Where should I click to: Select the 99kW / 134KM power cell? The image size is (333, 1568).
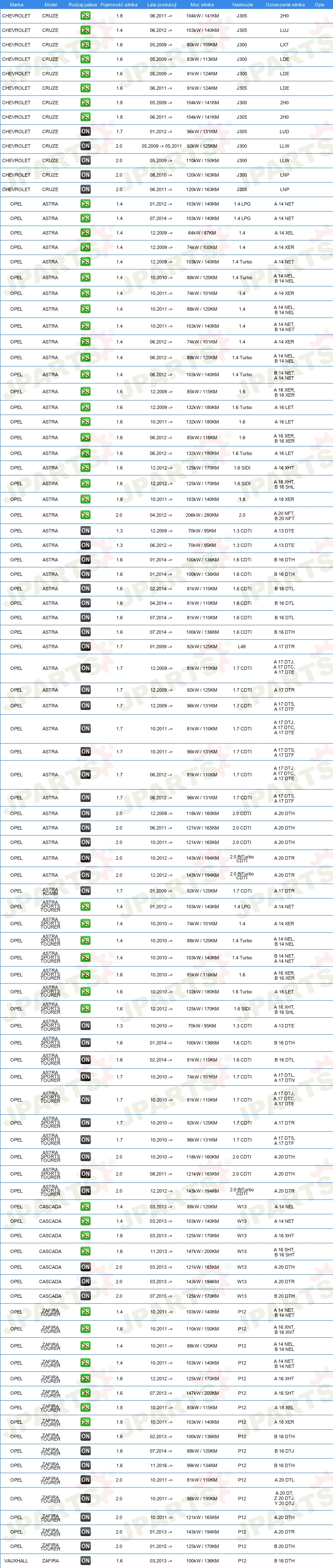pyautogui.click(x=202, y=1465)
